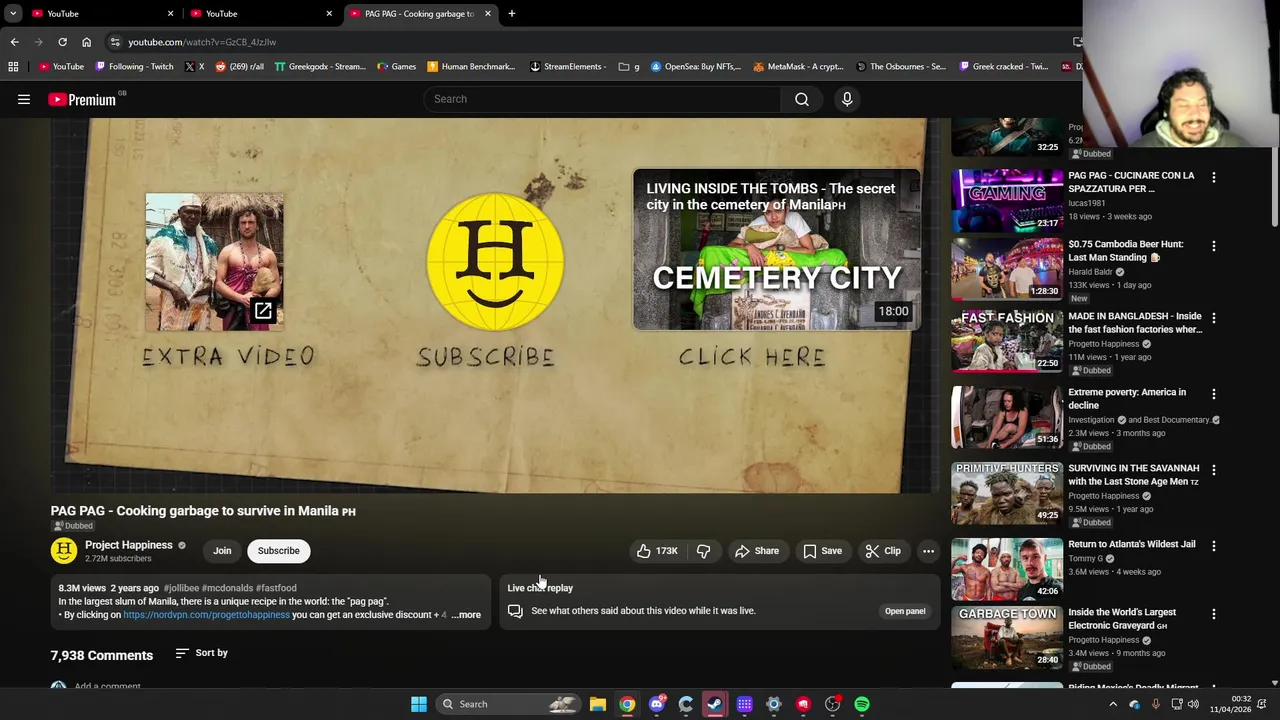Open options for Surviving in the Savannah video
This screenshot has height=720, width=1280.
1214,470
